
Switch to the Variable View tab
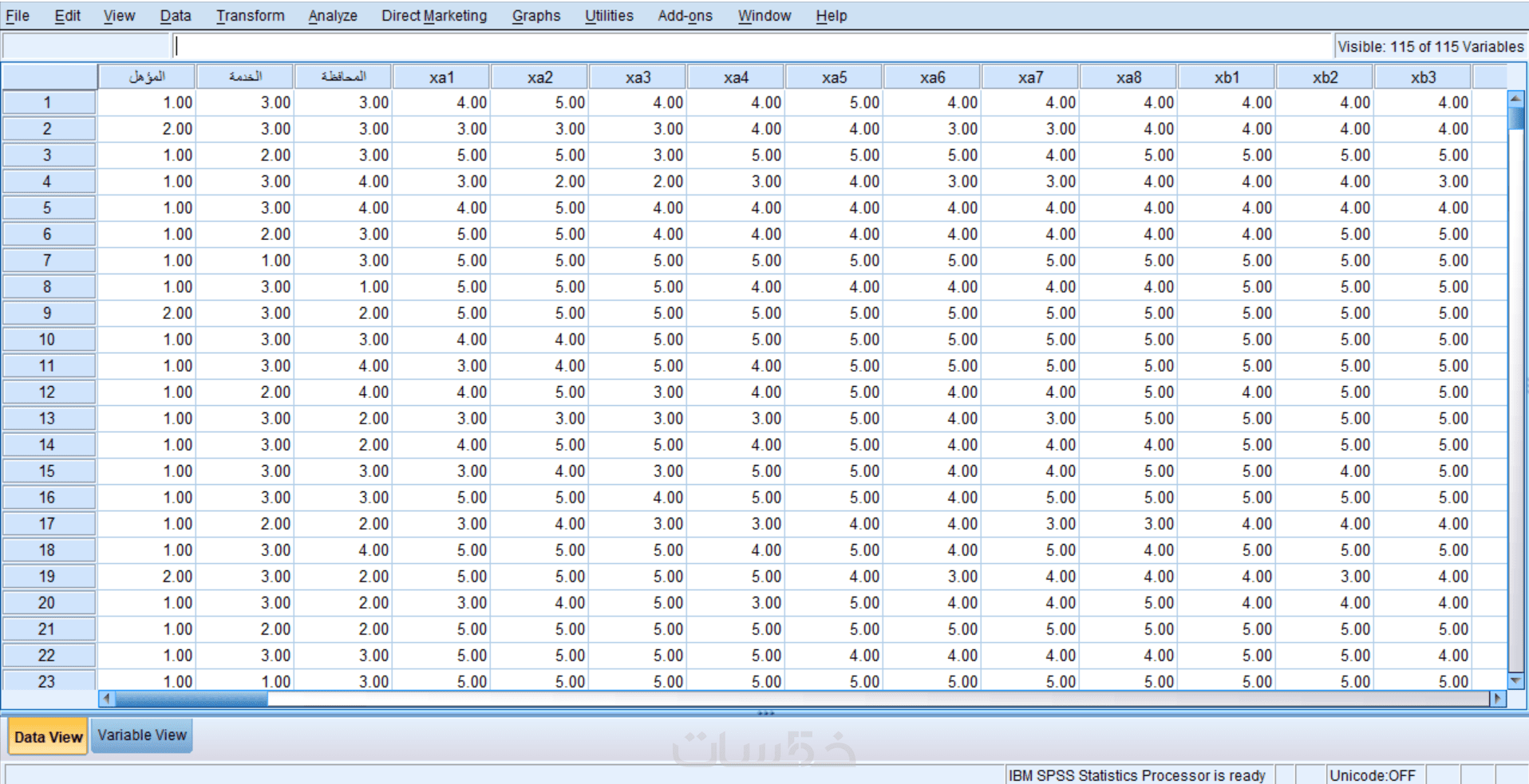coord(142,735)
